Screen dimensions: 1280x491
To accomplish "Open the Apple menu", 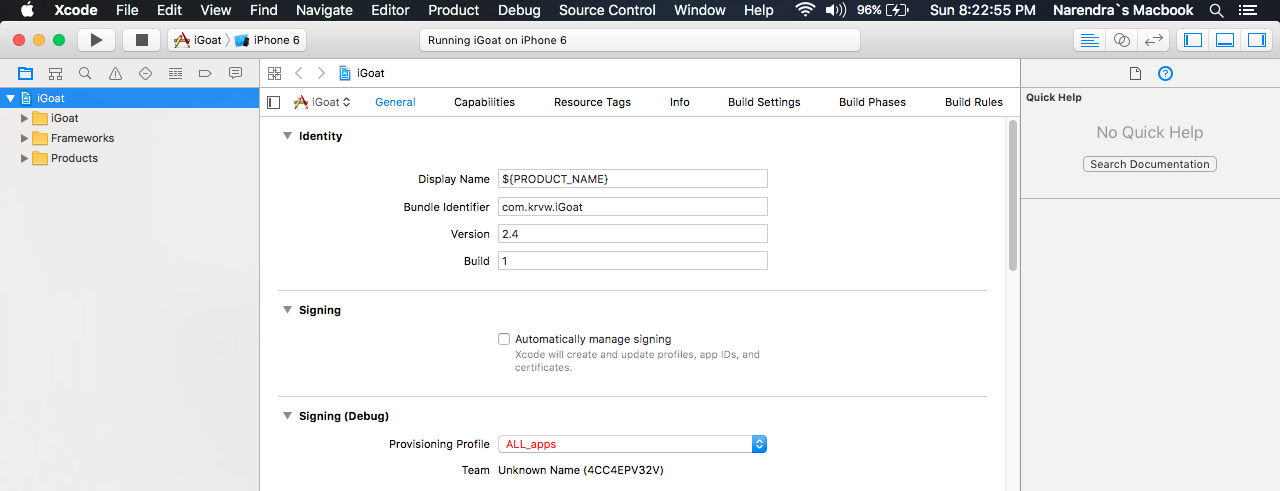I will (x=28, y=10).
